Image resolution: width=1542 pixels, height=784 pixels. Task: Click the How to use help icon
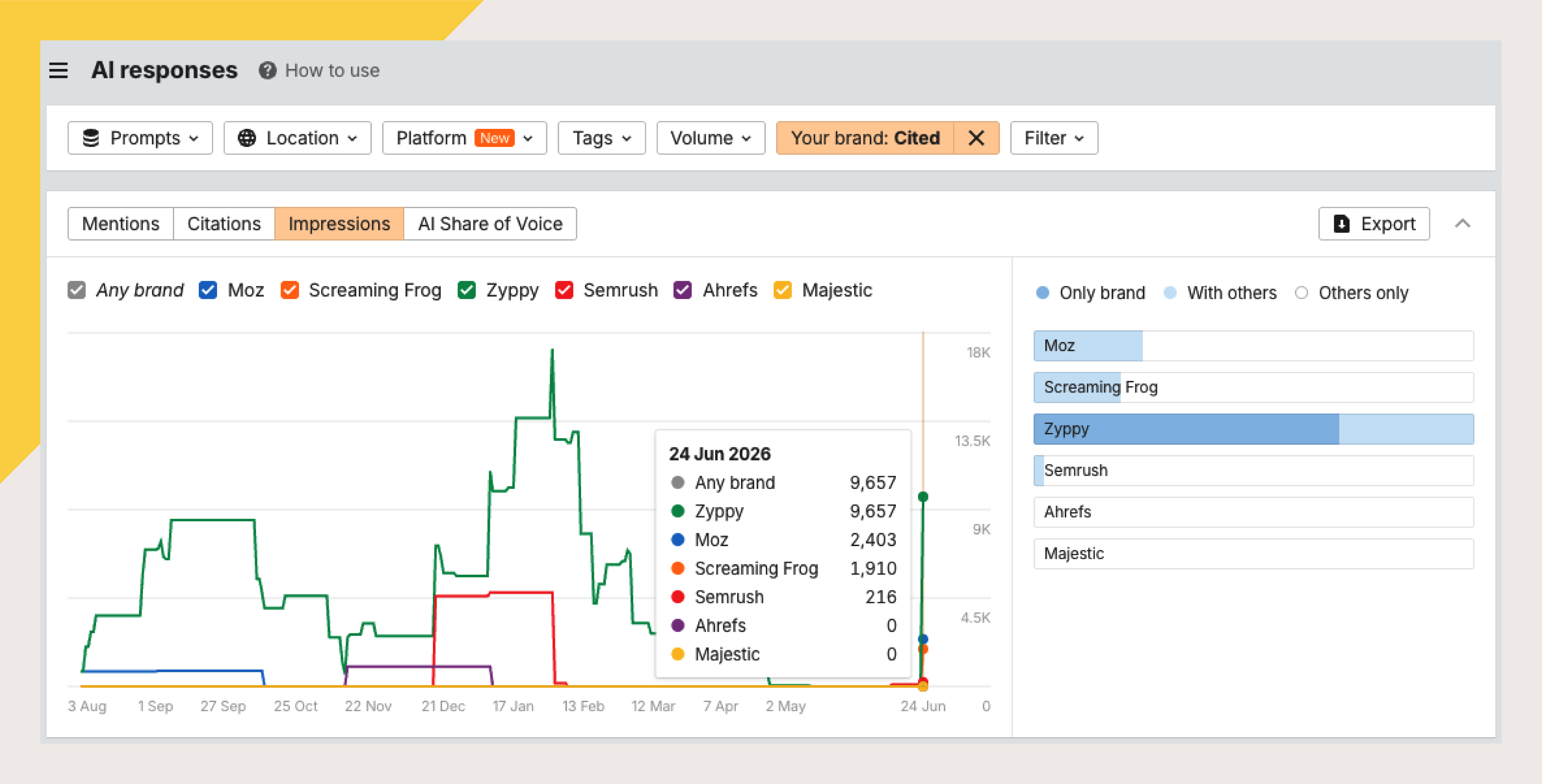point(267,71)
